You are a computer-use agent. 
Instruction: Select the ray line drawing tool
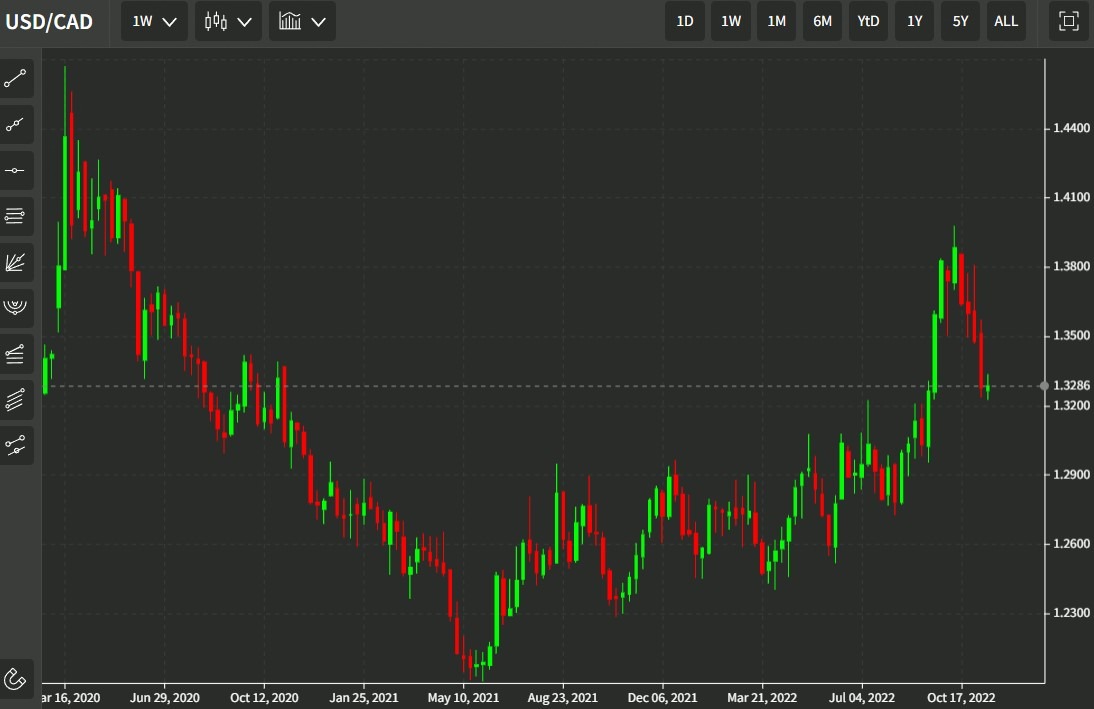15,125
